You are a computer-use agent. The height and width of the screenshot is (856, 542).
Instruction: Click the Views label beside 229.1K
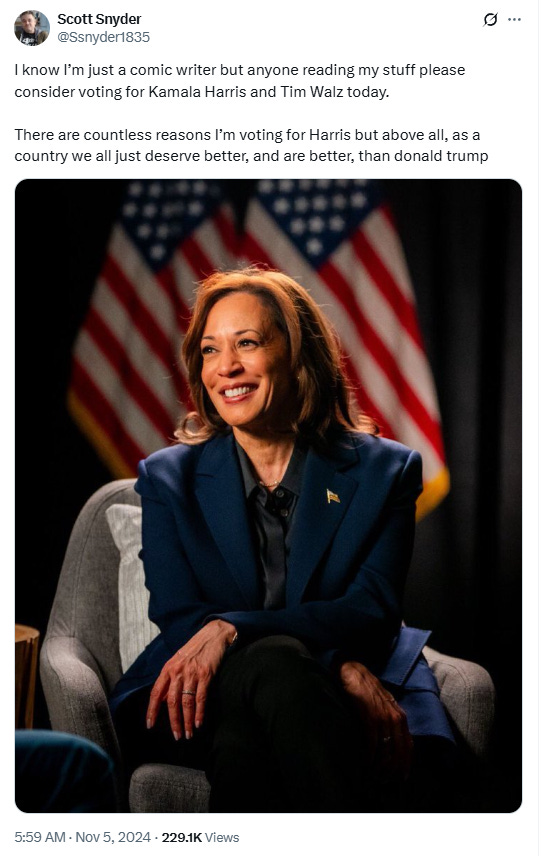coord(222,837)
